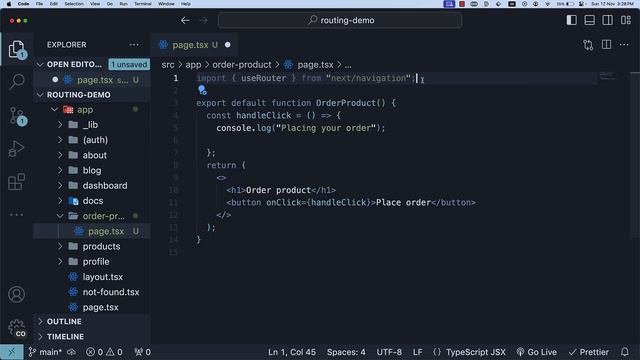The width and height of the screenshot is (640, 360).
Task: Toggle the secondary side bar layout icon
Action: [607, 20]
